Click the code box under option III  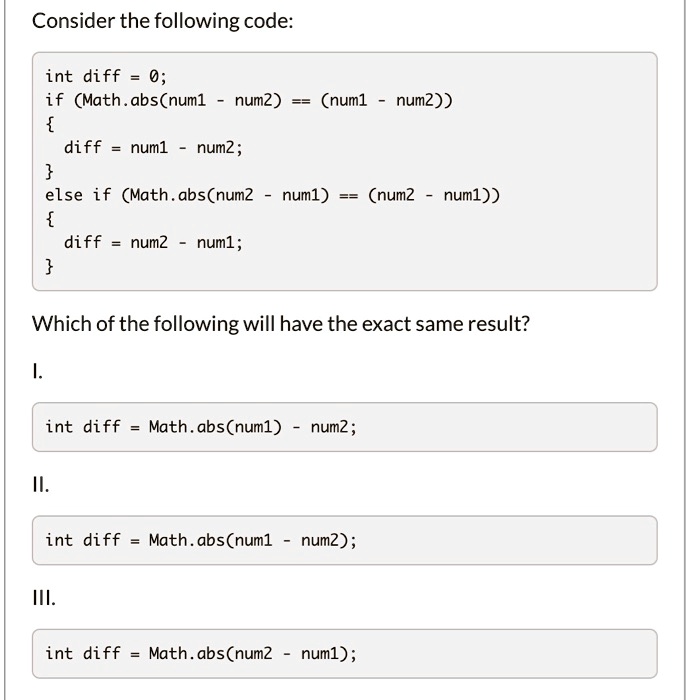point(344,654)
